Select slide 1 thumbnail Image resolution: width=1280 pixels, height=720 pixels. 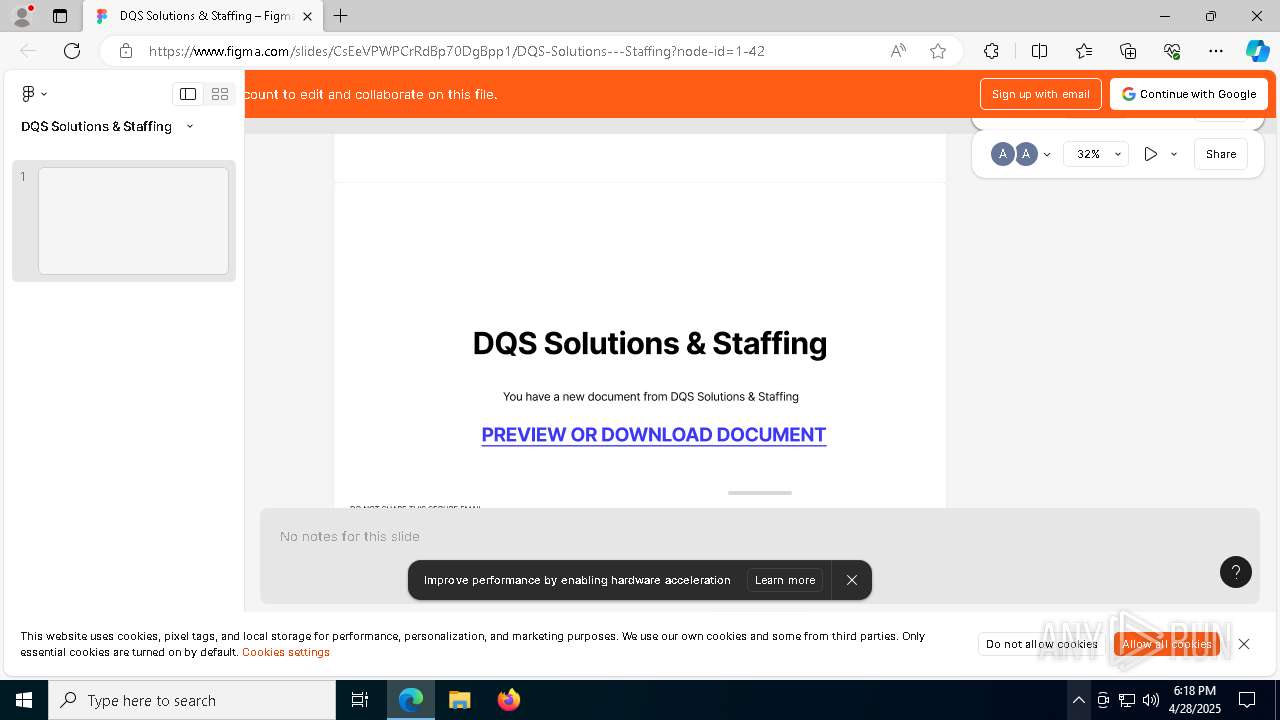coord(133,220)
